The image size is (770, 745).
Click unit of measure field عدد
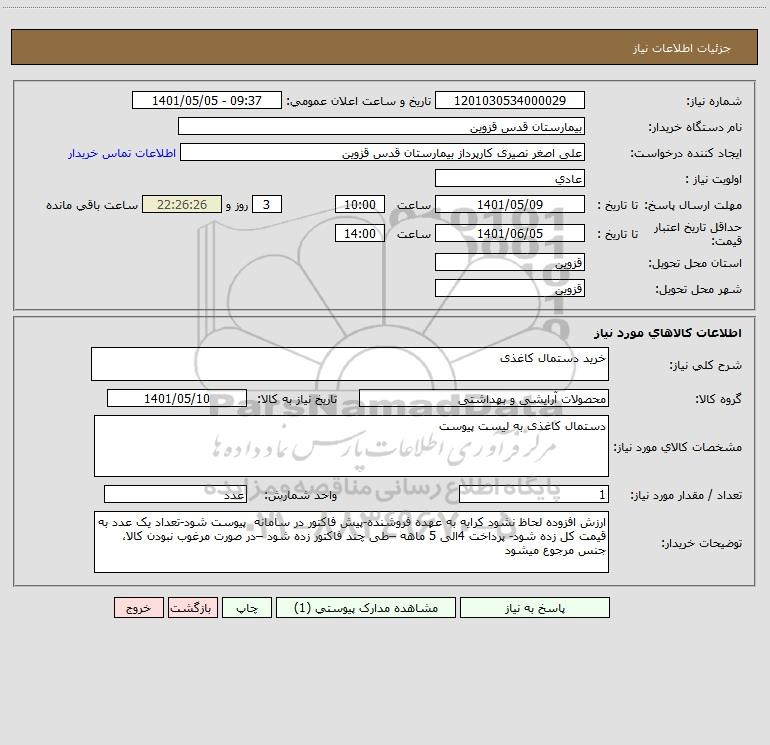(175, 494)
